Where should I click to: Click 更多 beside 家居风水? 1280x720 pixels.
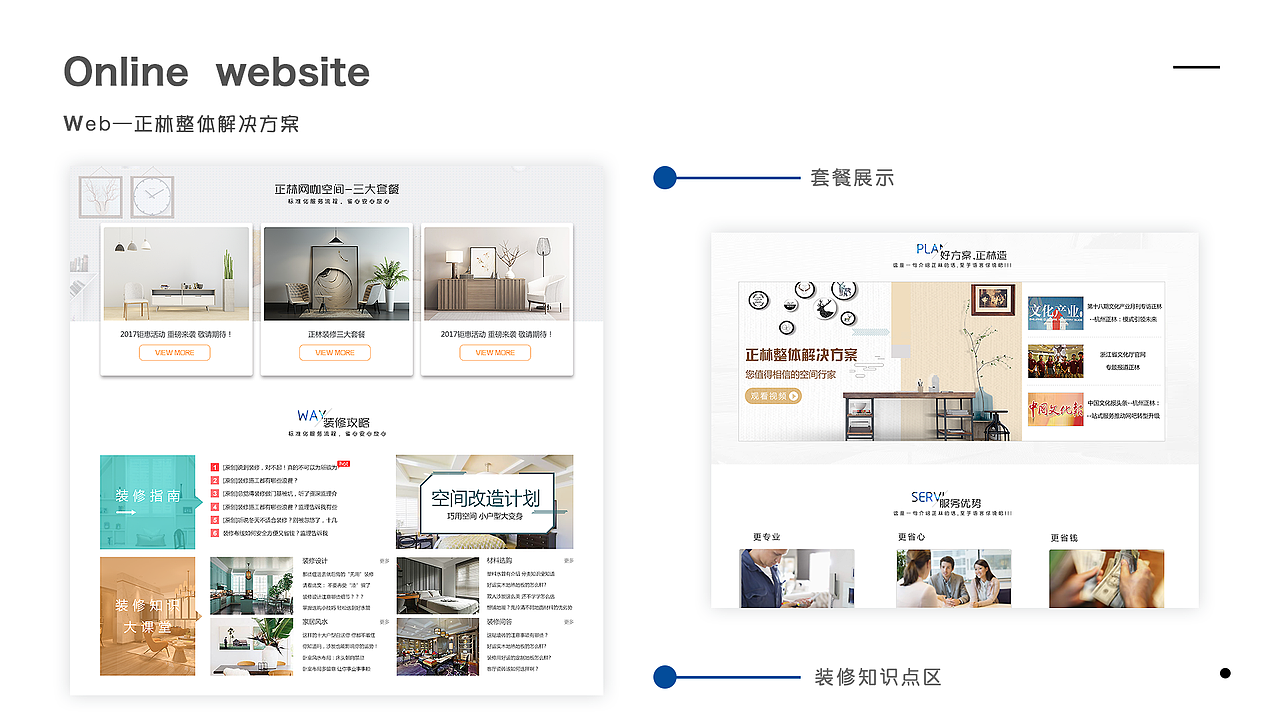click(x=385, y=622)
